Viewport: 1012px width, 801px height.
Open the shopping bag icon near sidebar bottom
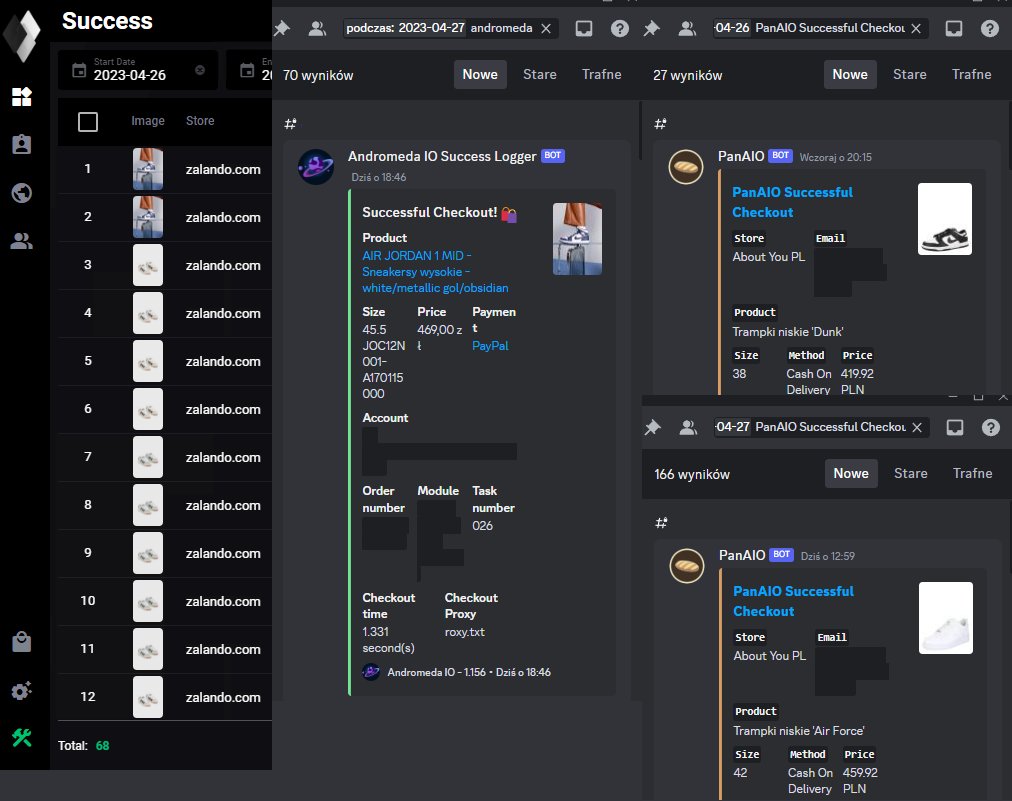click(x=24, y=643)
